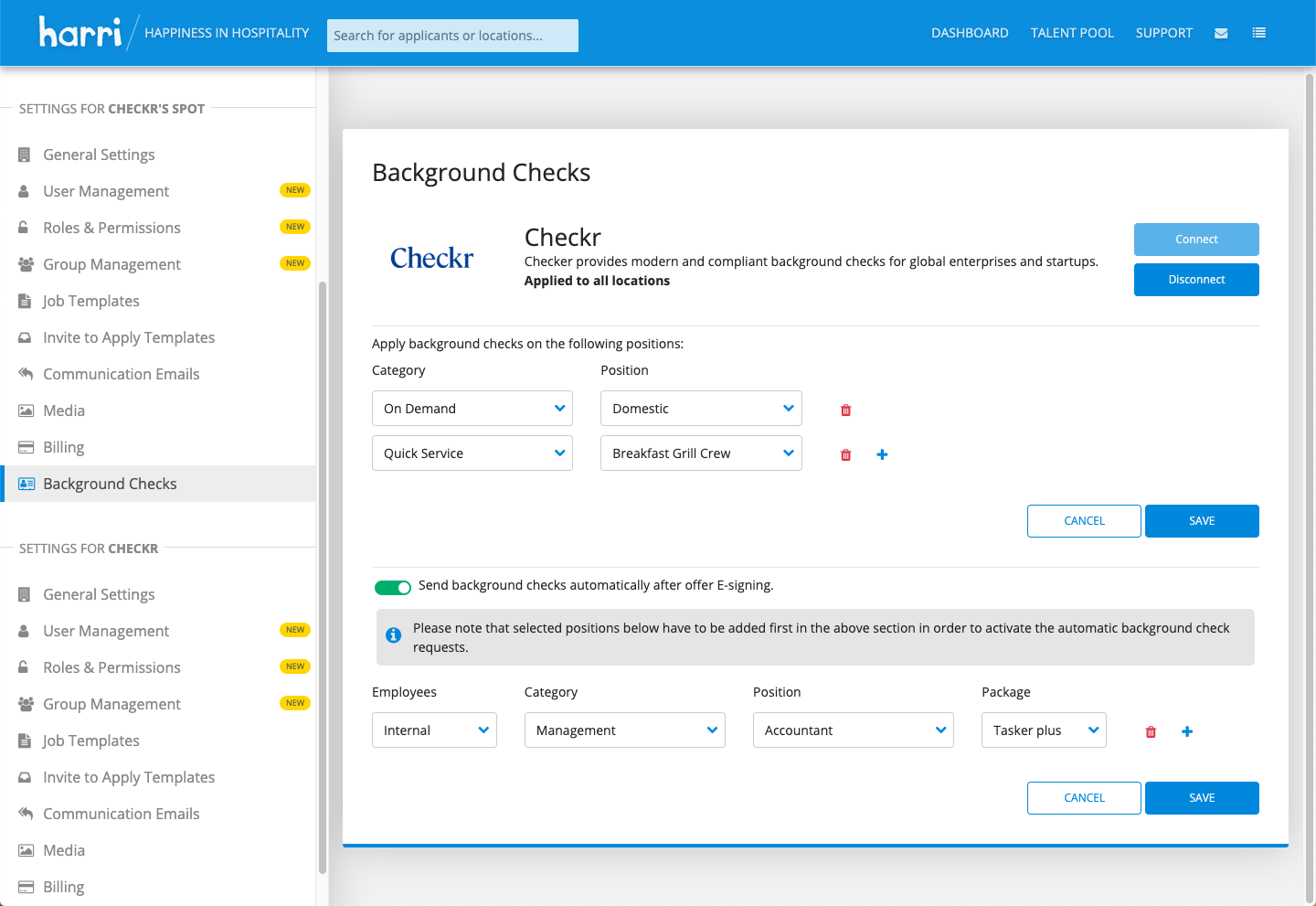This screenshot has width=1316, height=906.
Task: Open Support in top navigation
Action: pyautogui.click(x=1164, y=33)
